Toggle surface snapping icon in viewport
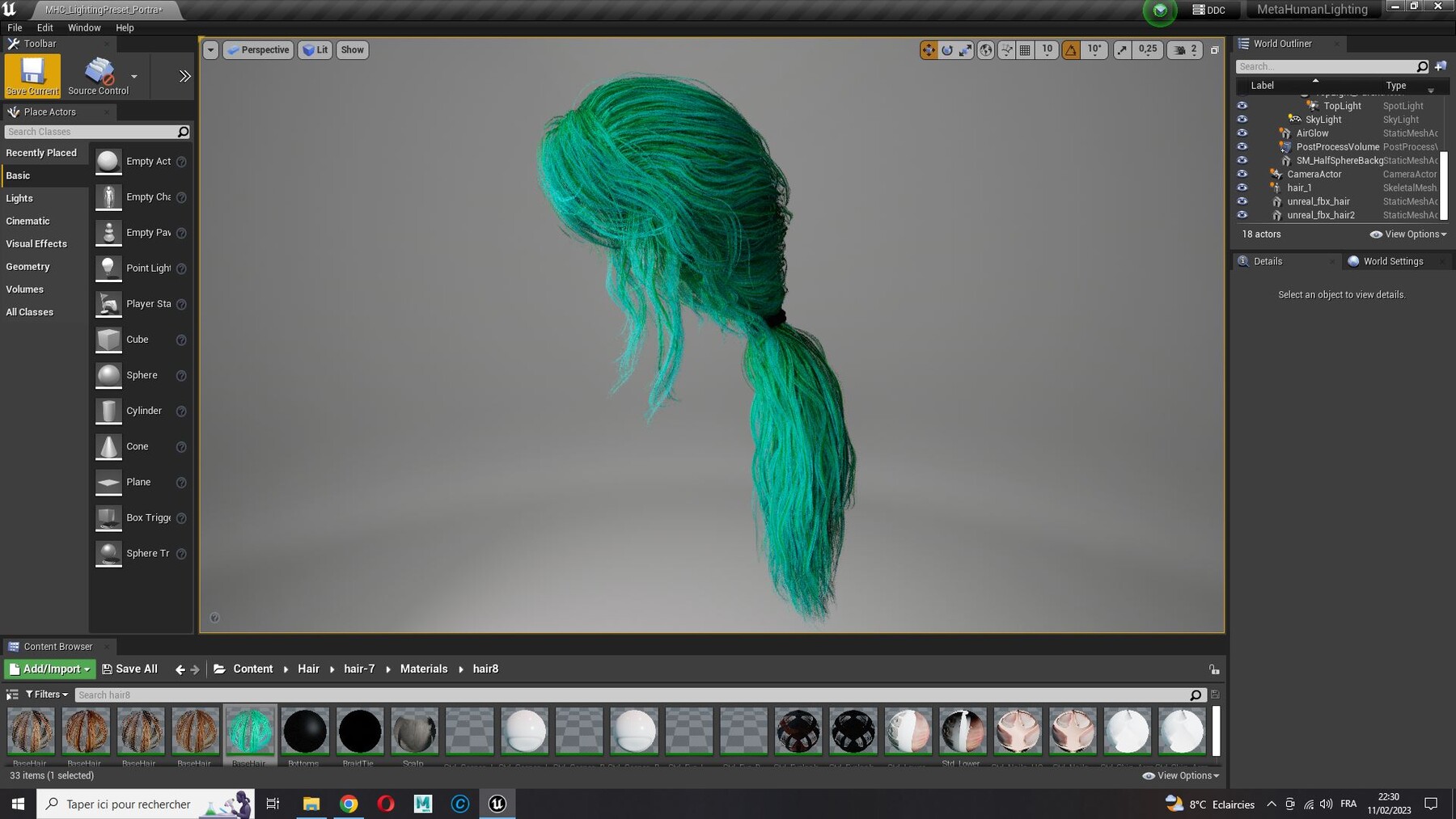 [x=1006, y=50]
